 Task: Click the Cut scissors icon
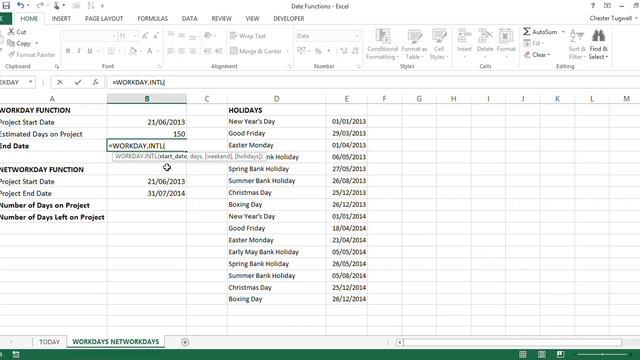pos(11,31)
